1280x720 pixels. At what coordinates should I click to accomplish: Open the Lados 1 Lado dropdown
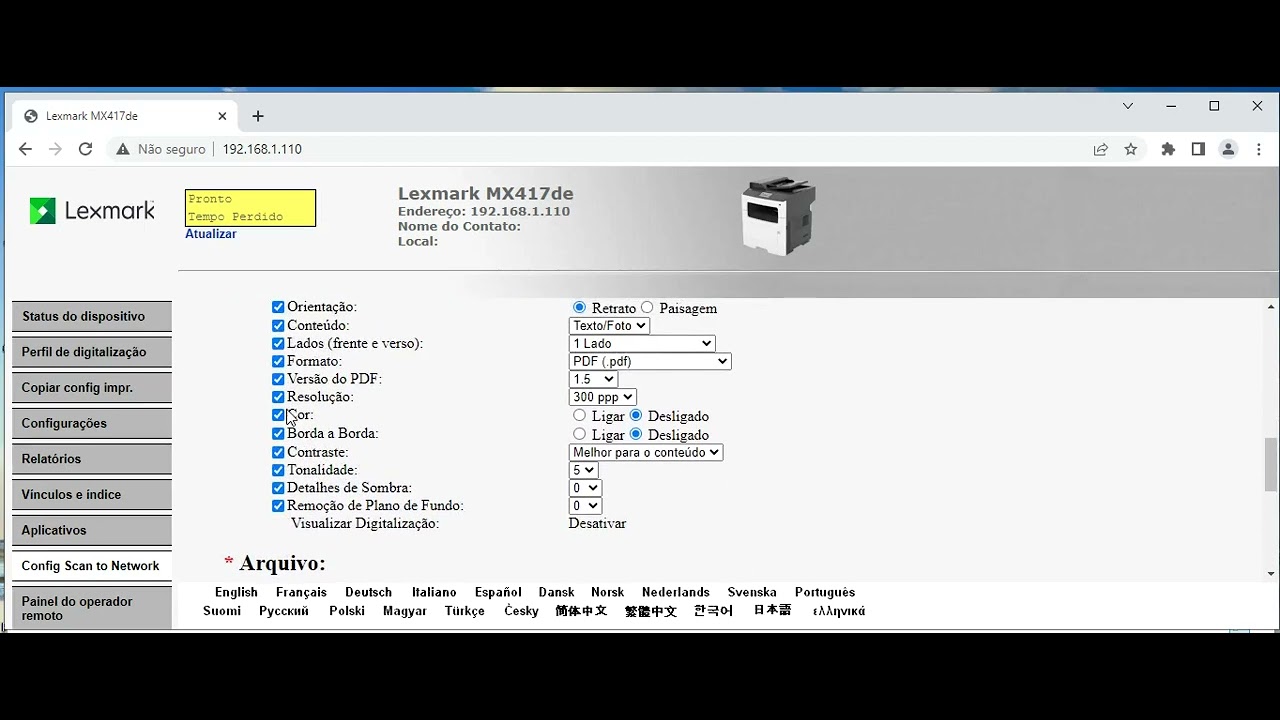(642, 343)
